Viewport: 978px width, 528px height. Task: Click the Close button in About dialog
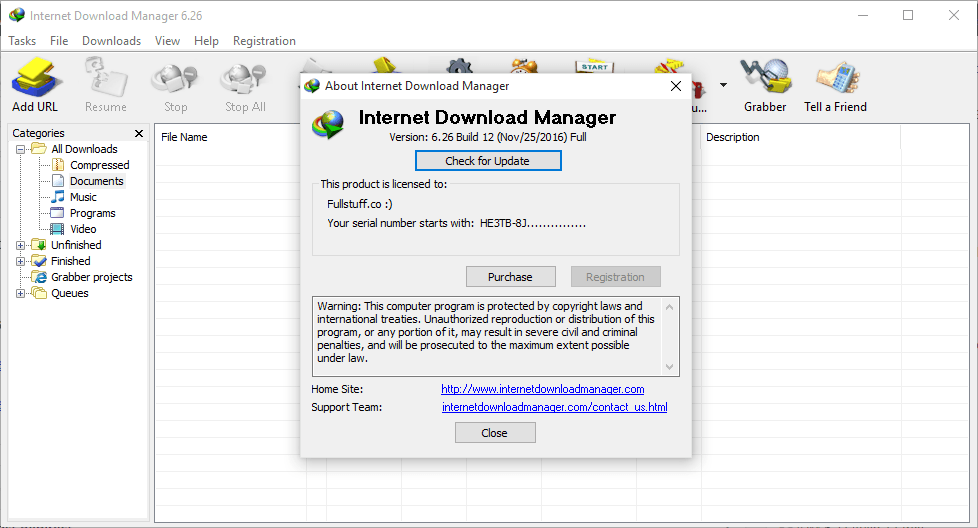495,433
